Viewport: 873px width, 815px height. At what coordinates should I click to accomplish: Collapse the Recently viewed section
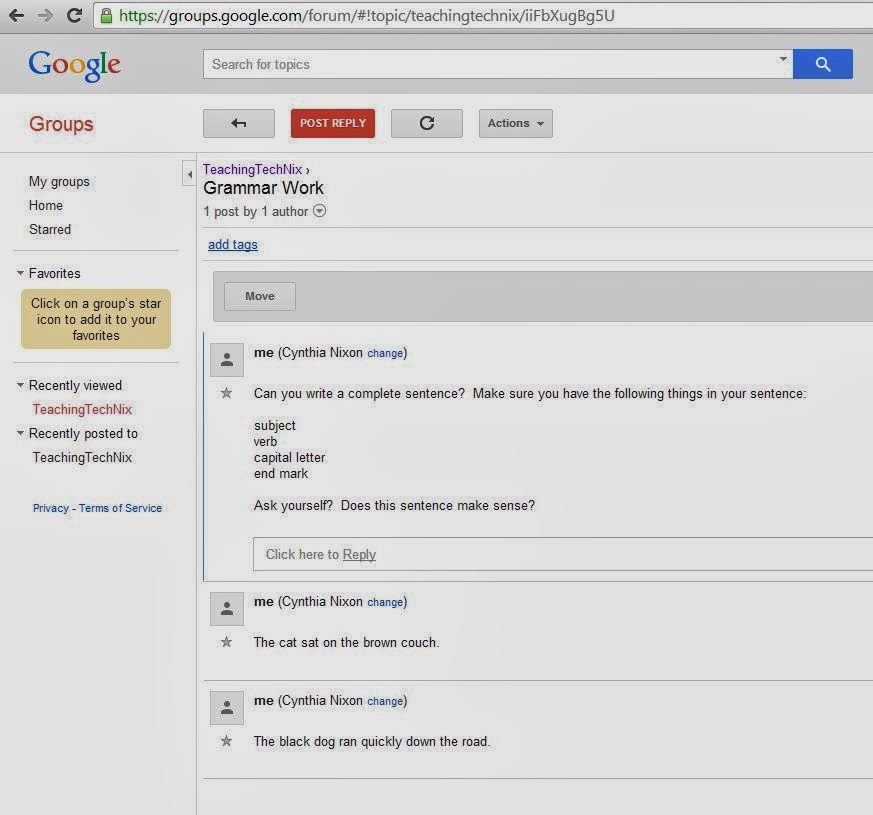point(20,385)
